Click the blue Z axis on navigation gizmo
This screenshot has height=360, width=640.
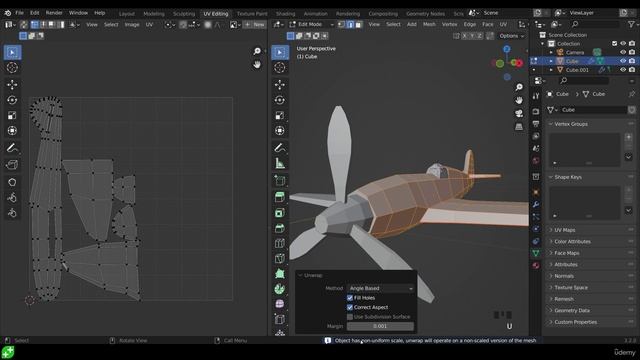[x=507, y=49]
